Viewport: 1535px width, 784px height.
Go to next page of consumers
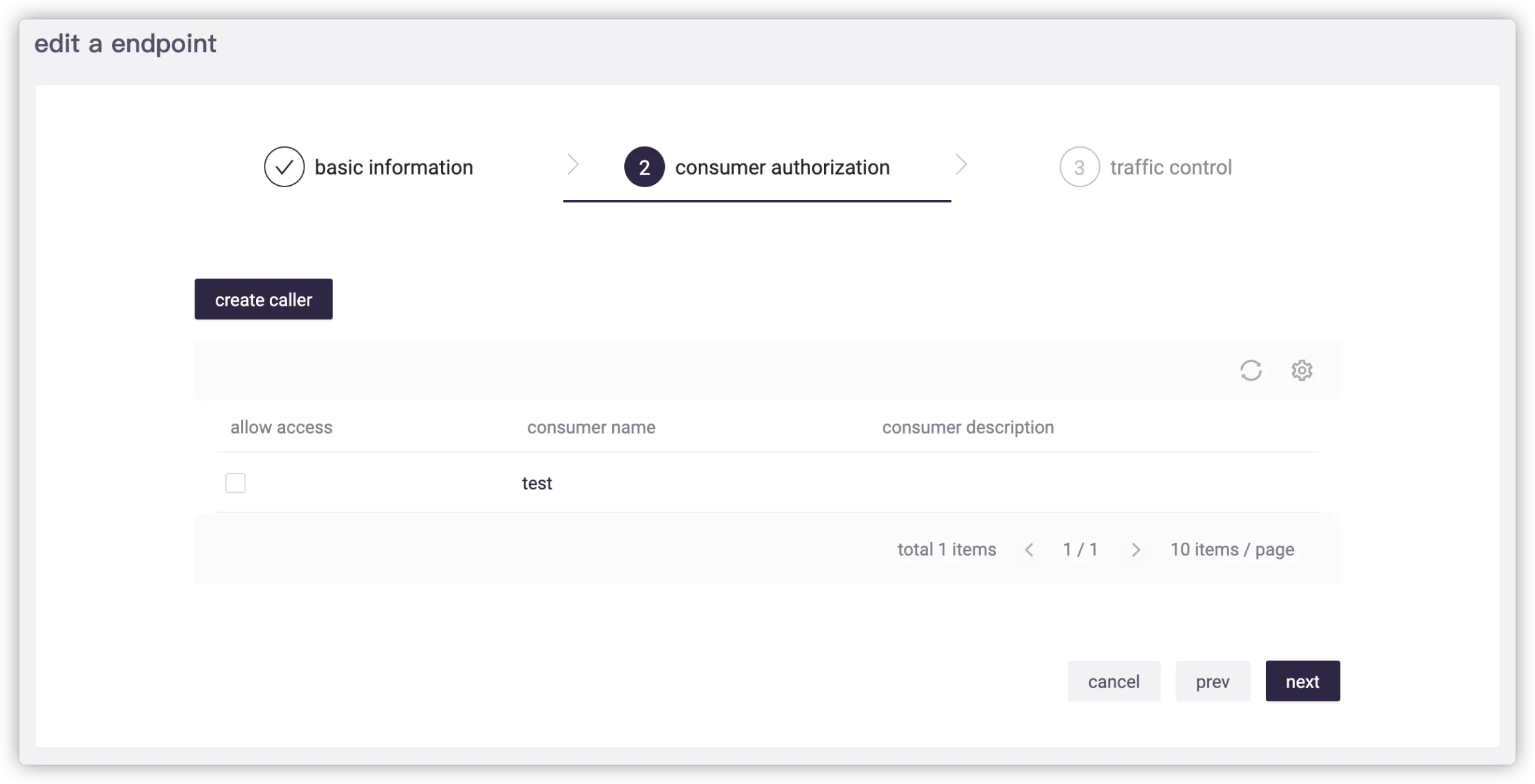click(1136, 550)
